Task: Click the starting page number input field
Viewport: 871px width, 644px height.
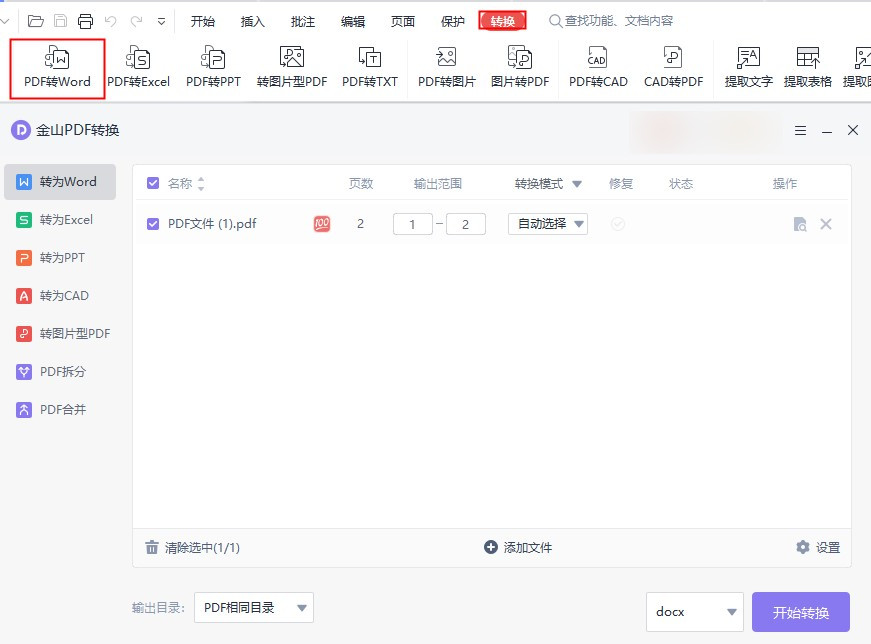Action: (413, 224)
